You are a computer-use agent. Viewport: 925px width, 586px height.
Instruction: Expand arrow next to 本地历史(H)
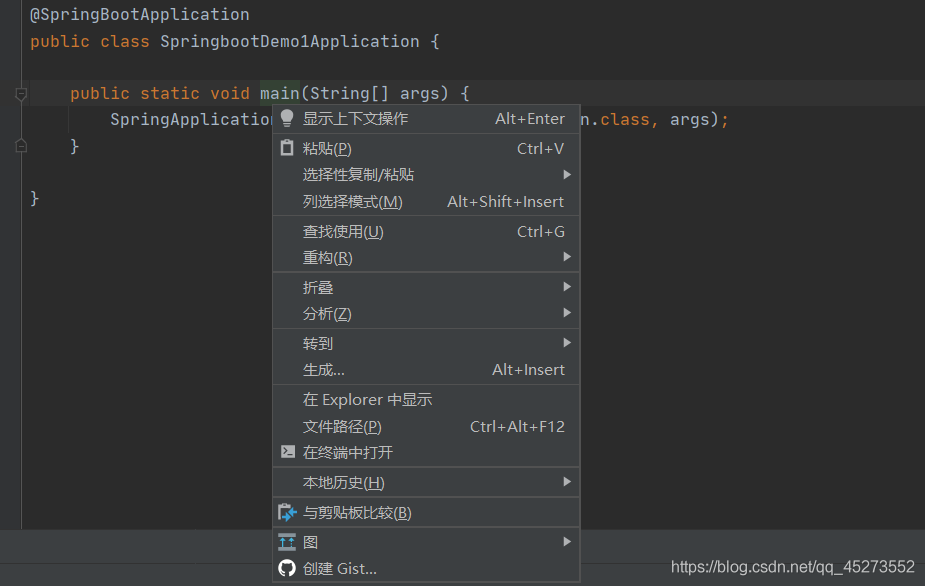[x=567, y=482]
